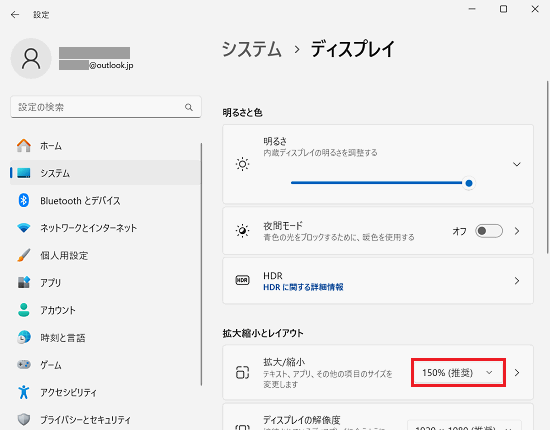
Task: Click the Home house icon
Action: click(24, 146)
